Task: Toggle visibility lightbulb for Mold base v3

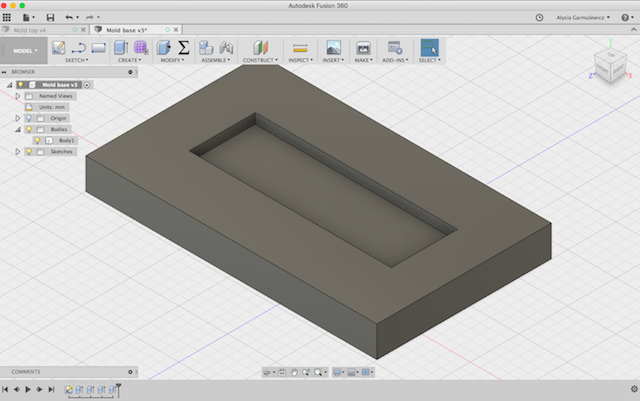Action: (20, 85)
